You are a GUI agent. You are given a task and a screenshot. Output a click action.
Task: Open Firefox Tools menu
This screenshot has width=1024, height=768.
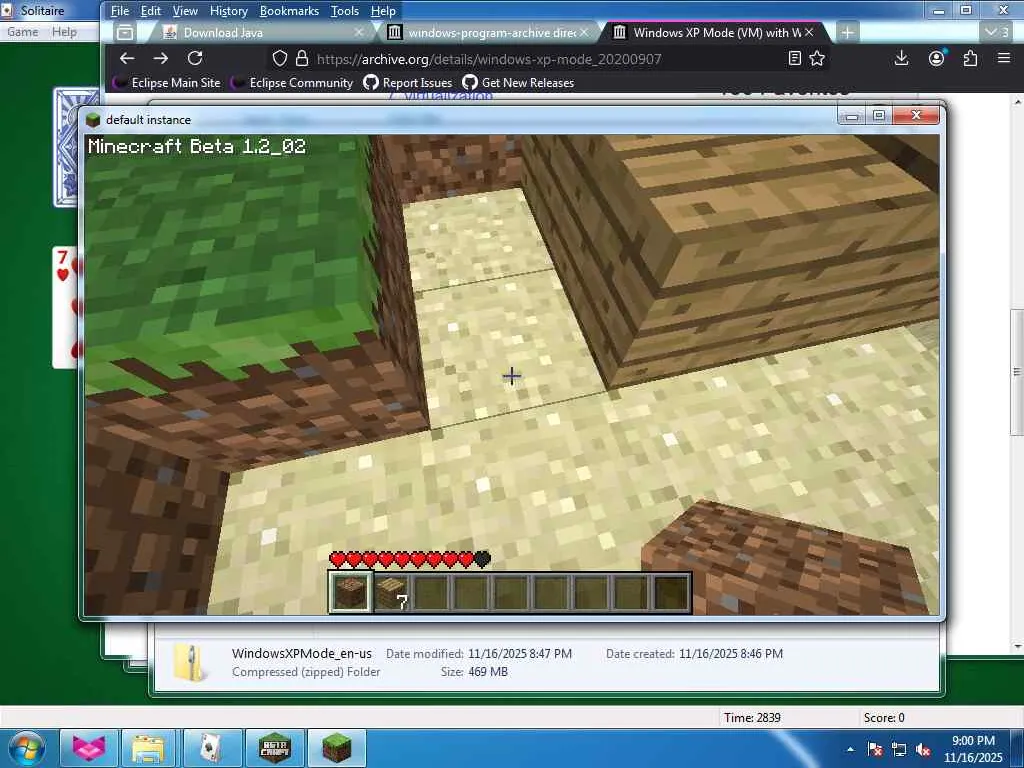pyautogui.click(x=344, y=10)
